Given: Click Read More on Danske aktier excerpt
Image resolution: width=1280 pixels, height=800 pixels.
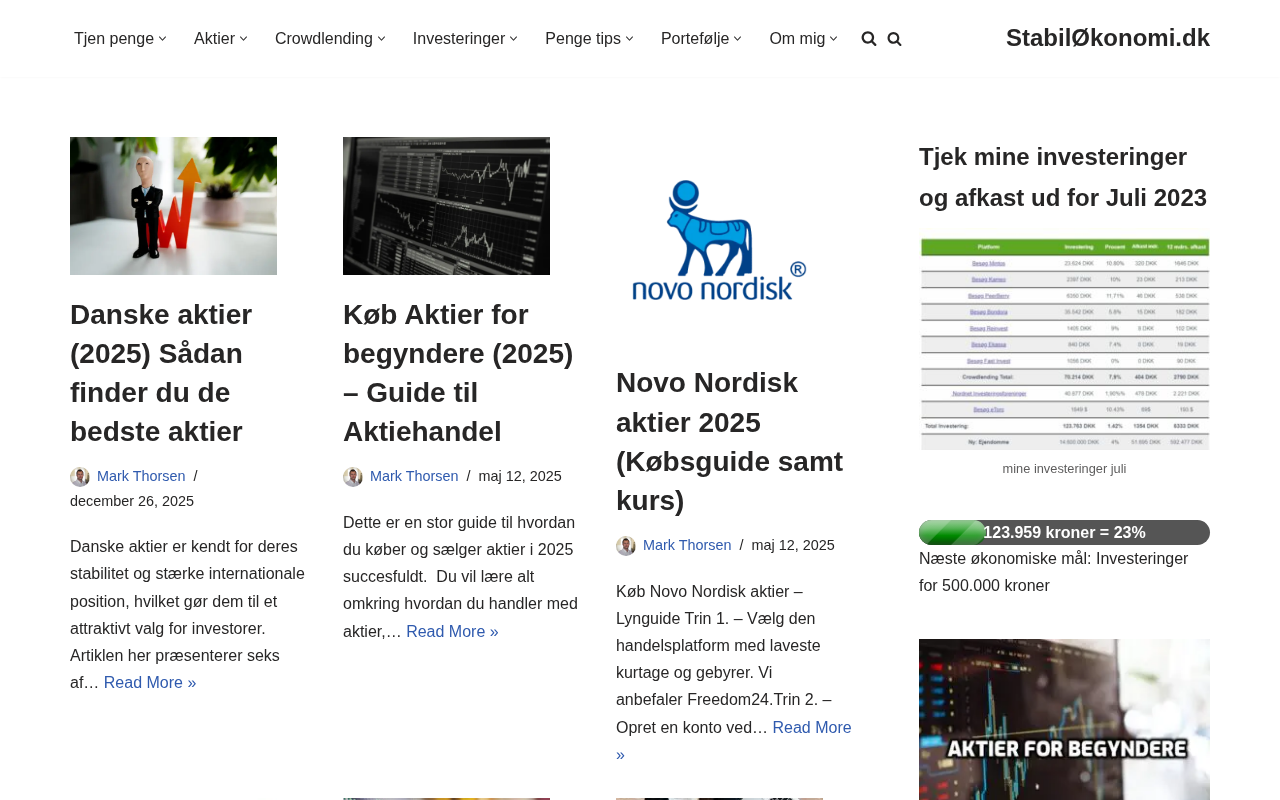Looking at the screenshot, I should click(x=150, y=683).
